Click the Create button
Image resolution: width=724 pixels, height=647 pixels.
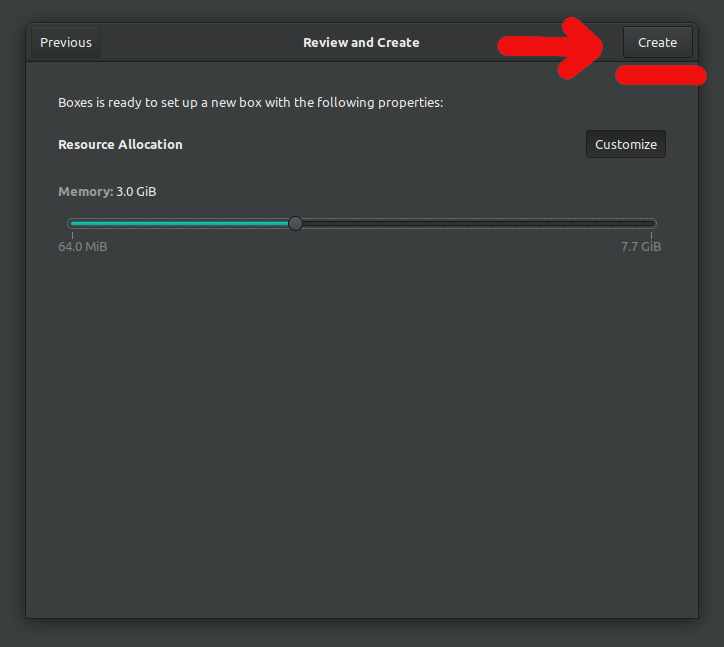[657, 43]
